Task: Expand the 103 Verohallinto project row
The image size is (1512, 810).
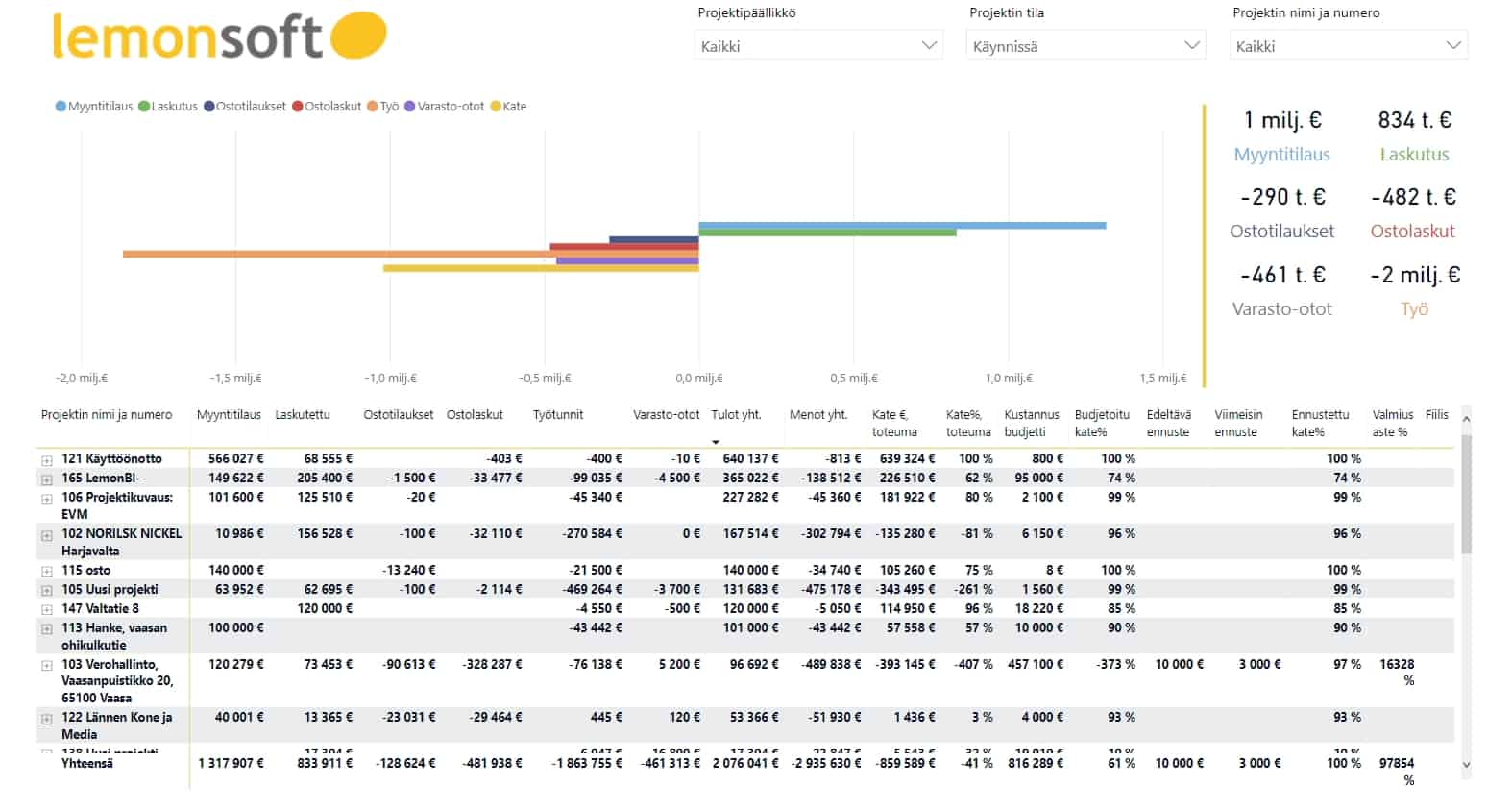Action: [x=46, y=666]
